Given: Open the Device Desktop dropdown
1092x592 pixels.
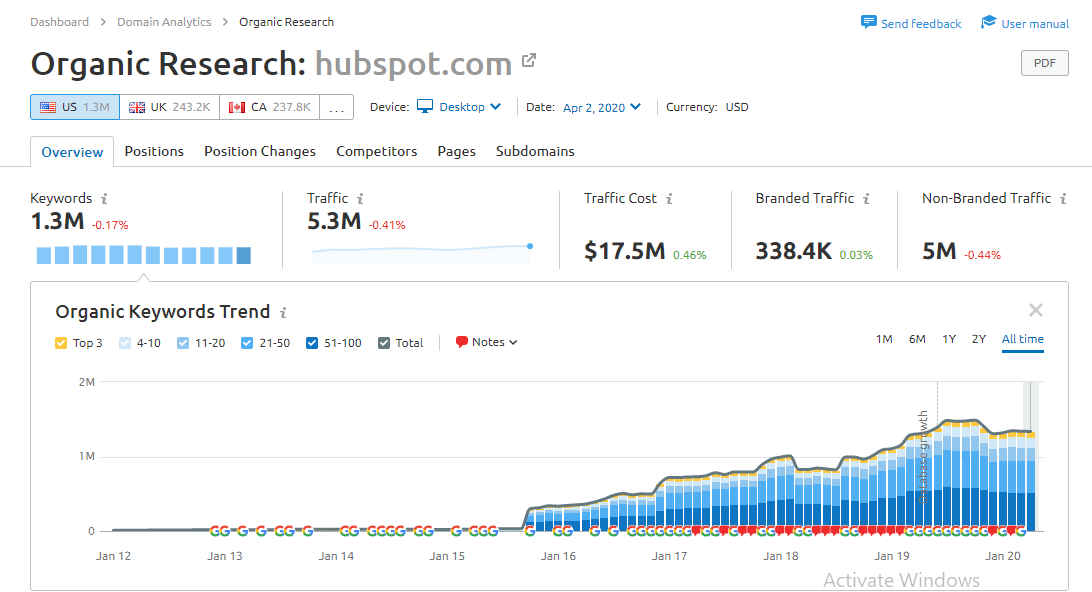Looking at the screenshot, I should tap(460, 107).
